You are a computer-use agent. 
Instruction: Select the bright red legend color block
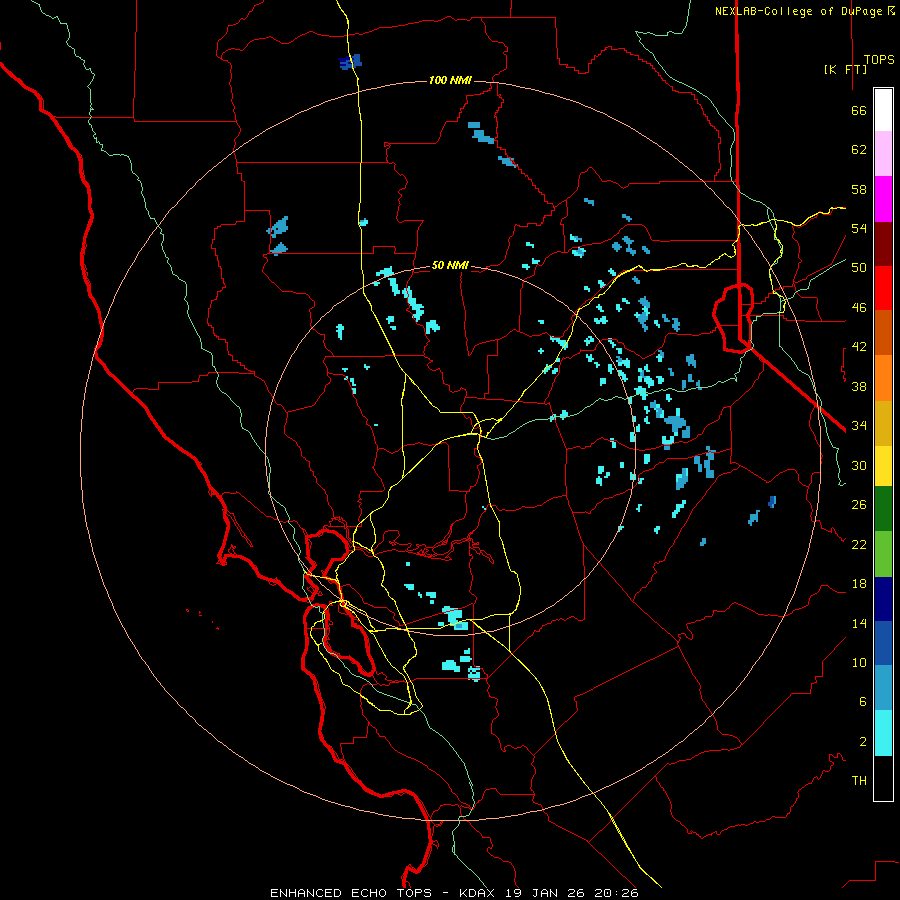883,288
